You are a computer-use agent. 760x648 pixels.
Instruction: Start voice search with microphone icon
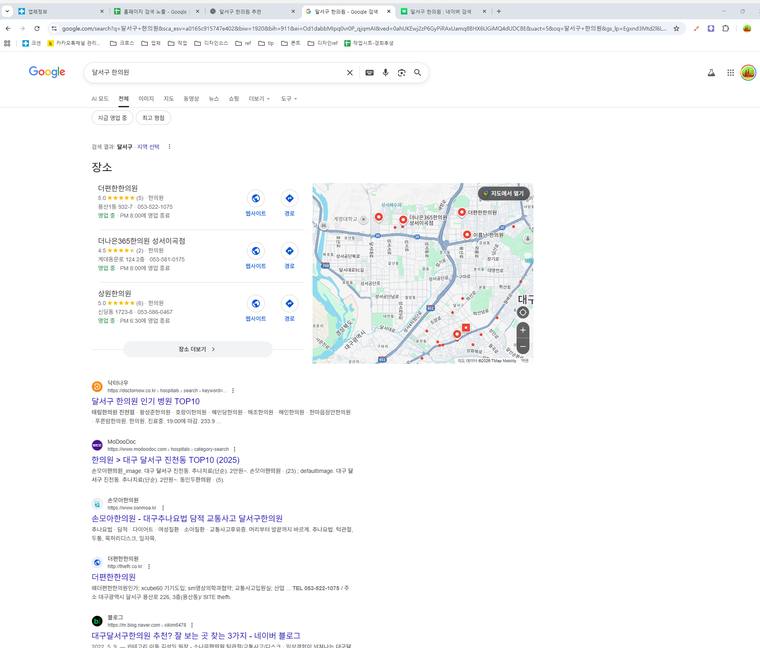pos(385,73)
